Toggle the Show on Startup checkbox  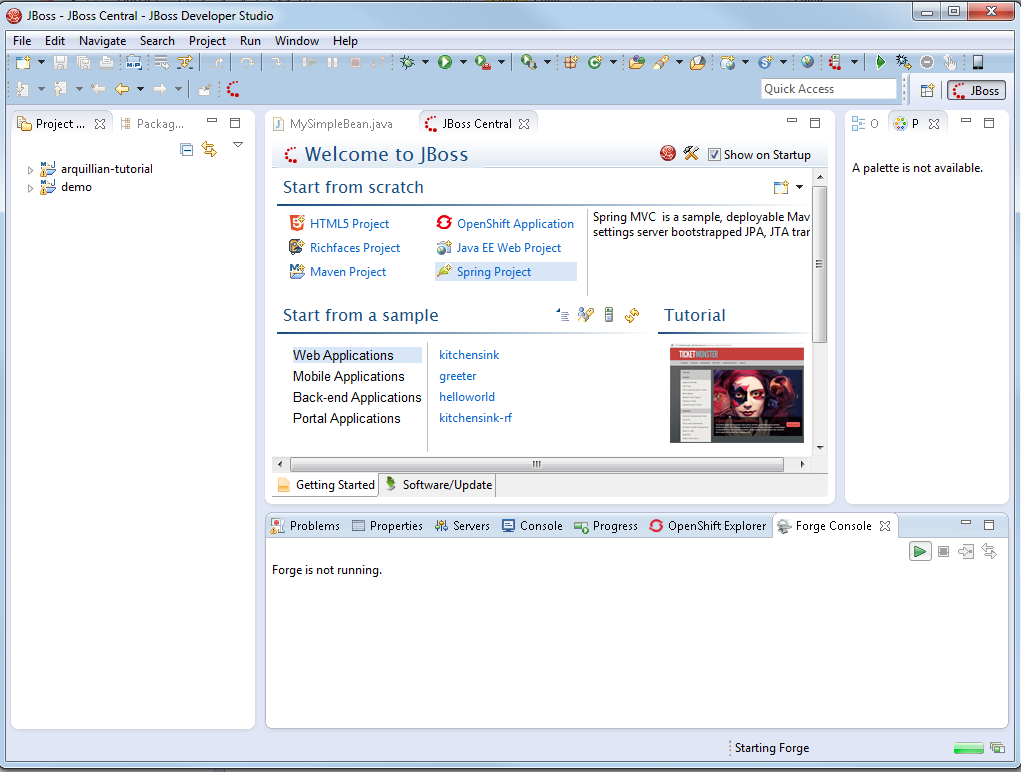point(714,155)
